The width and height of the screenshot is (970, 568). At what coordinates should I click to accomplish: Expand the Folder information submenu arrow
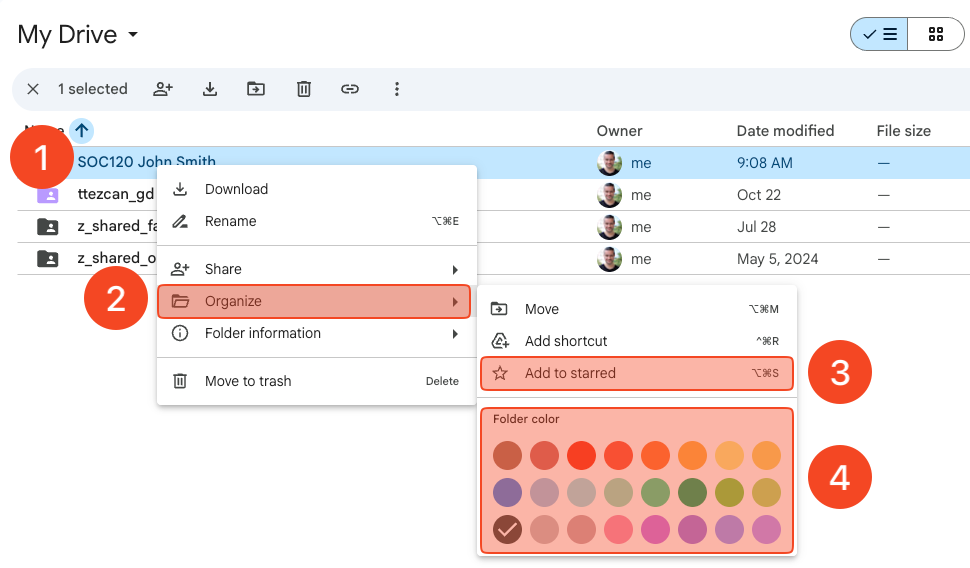click(455, 334)
